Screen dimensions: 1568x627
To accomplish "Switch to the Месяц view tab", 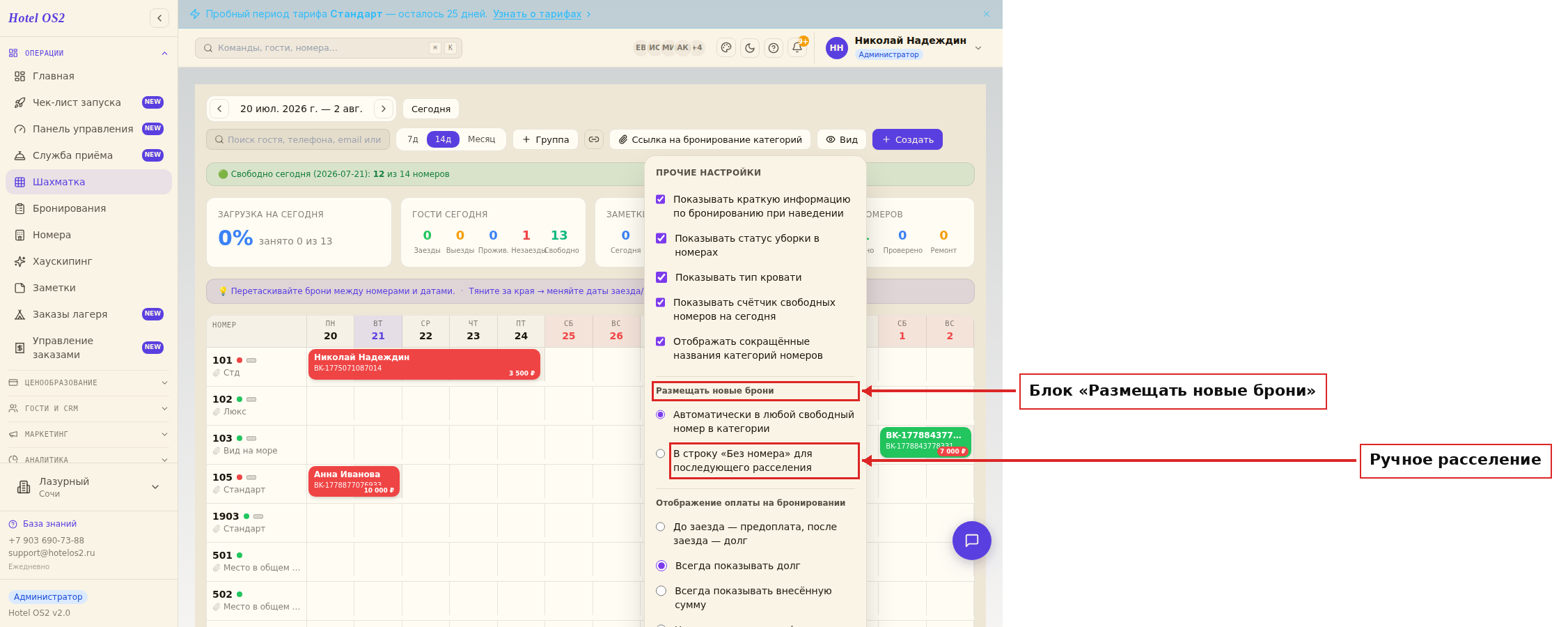I will [481, 139].
